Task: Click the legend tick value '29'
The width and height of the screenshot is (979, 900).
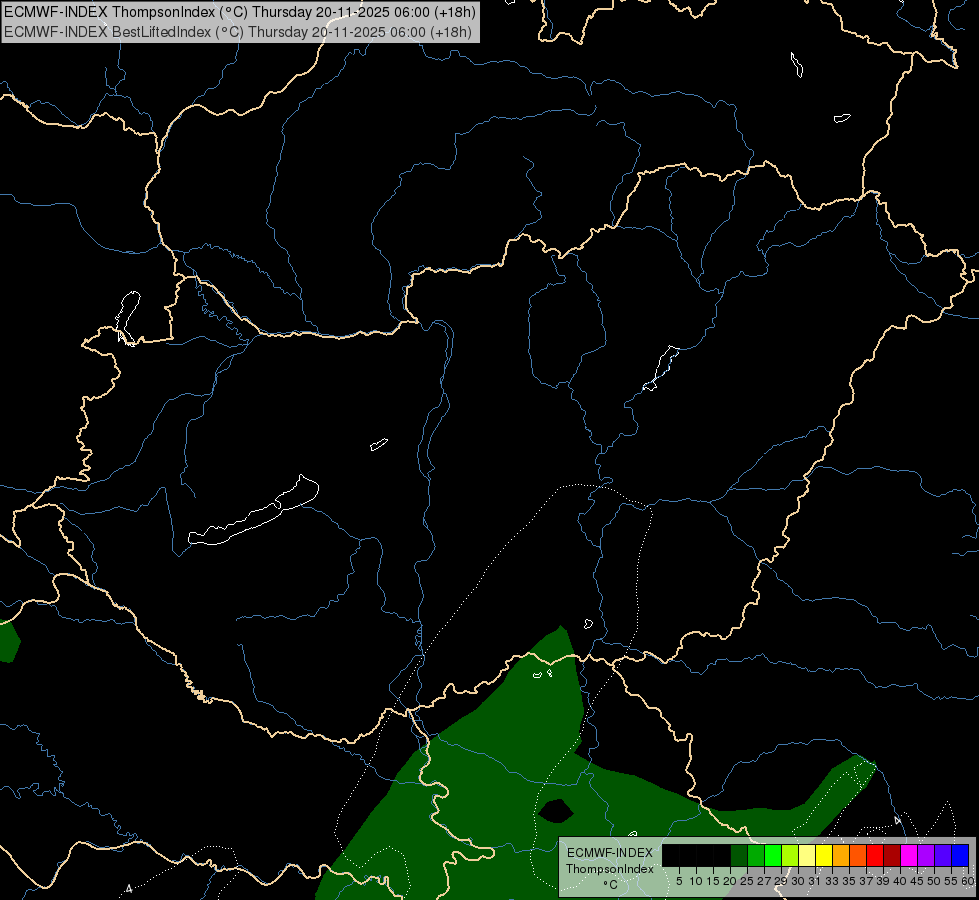Action: [x=781, y=881]
